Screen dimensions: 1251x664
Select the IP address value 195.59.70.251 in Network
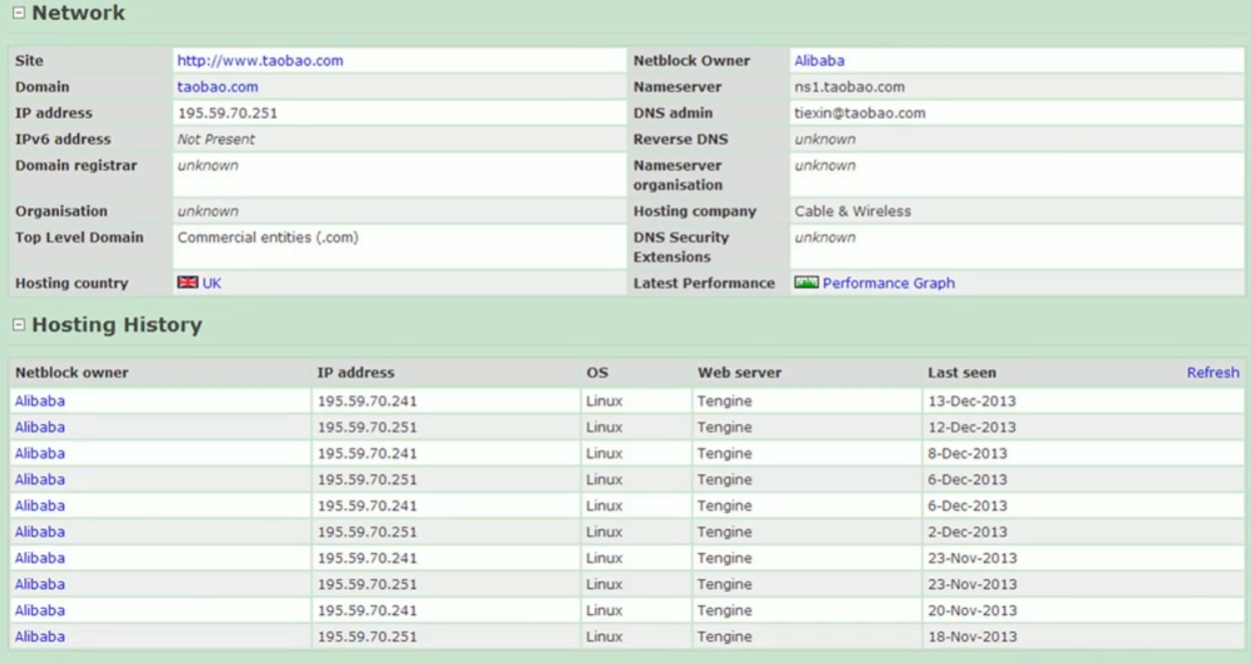click(x=227, y=113)
